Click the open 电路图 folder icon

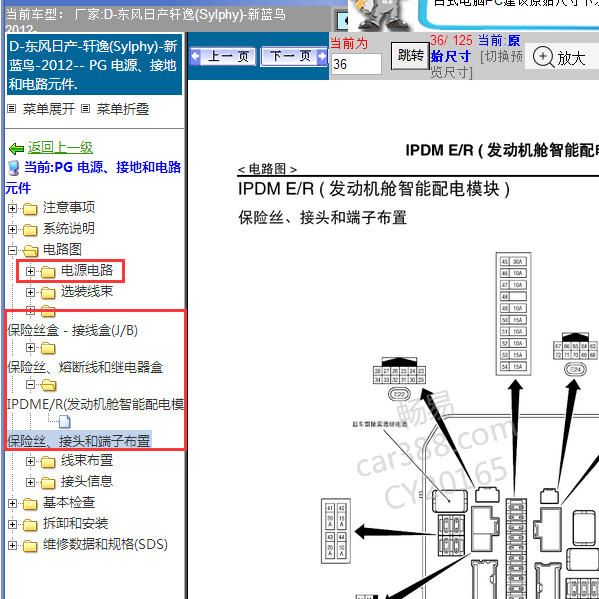pos(30,251)
